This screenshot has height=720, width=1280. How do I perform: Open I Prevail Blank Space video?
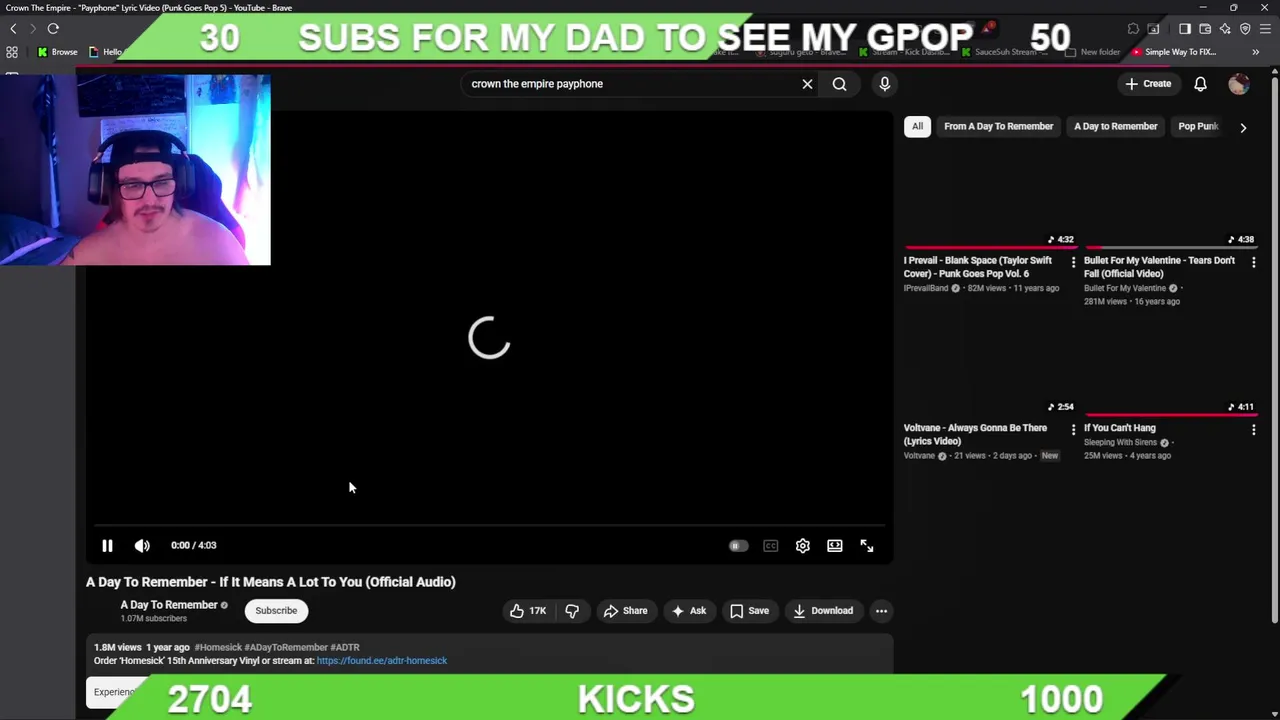[x=978, y=267]
